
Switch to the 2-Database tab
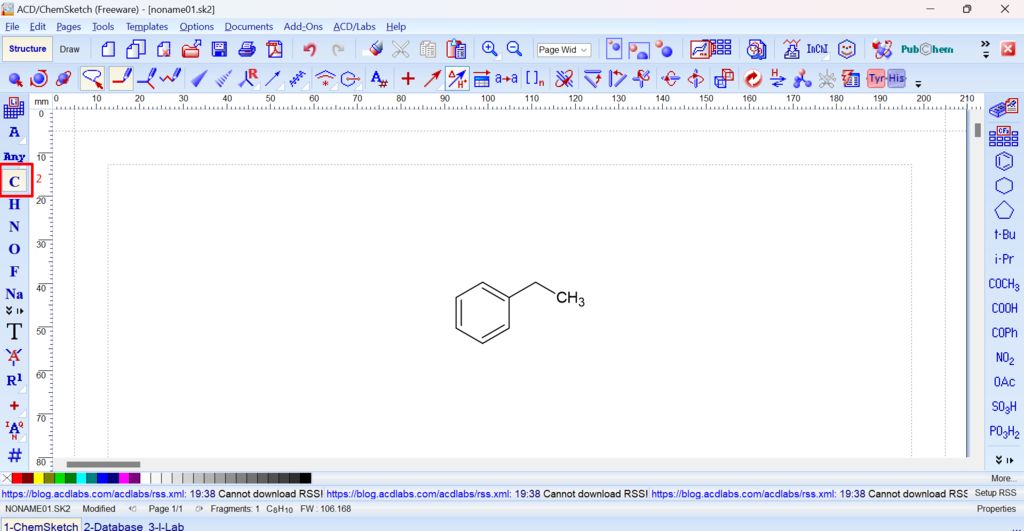pyautogui.click(x=113, y=526)
